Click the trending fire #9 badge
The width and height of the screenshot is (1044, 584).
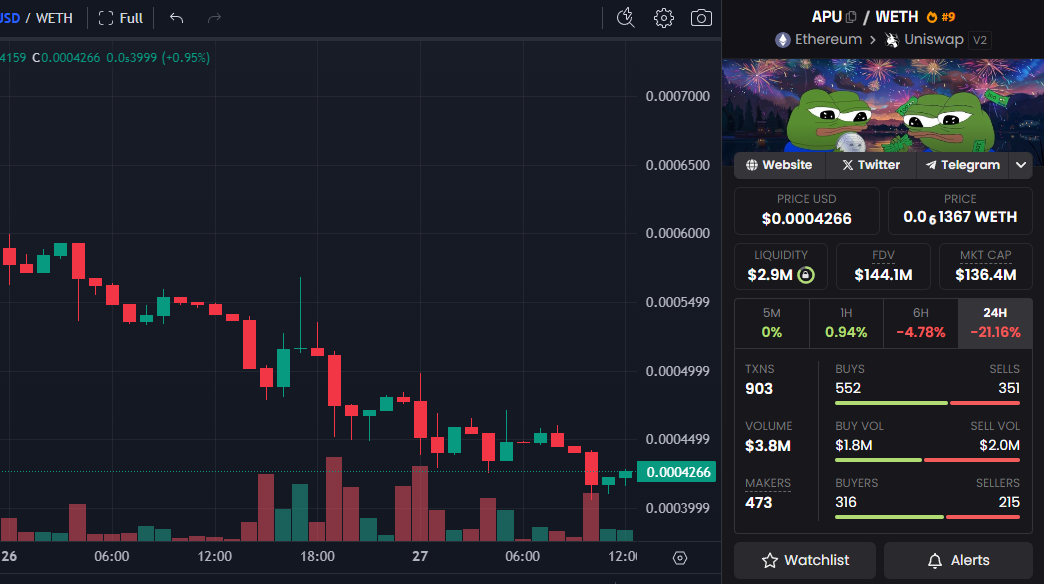941,17
